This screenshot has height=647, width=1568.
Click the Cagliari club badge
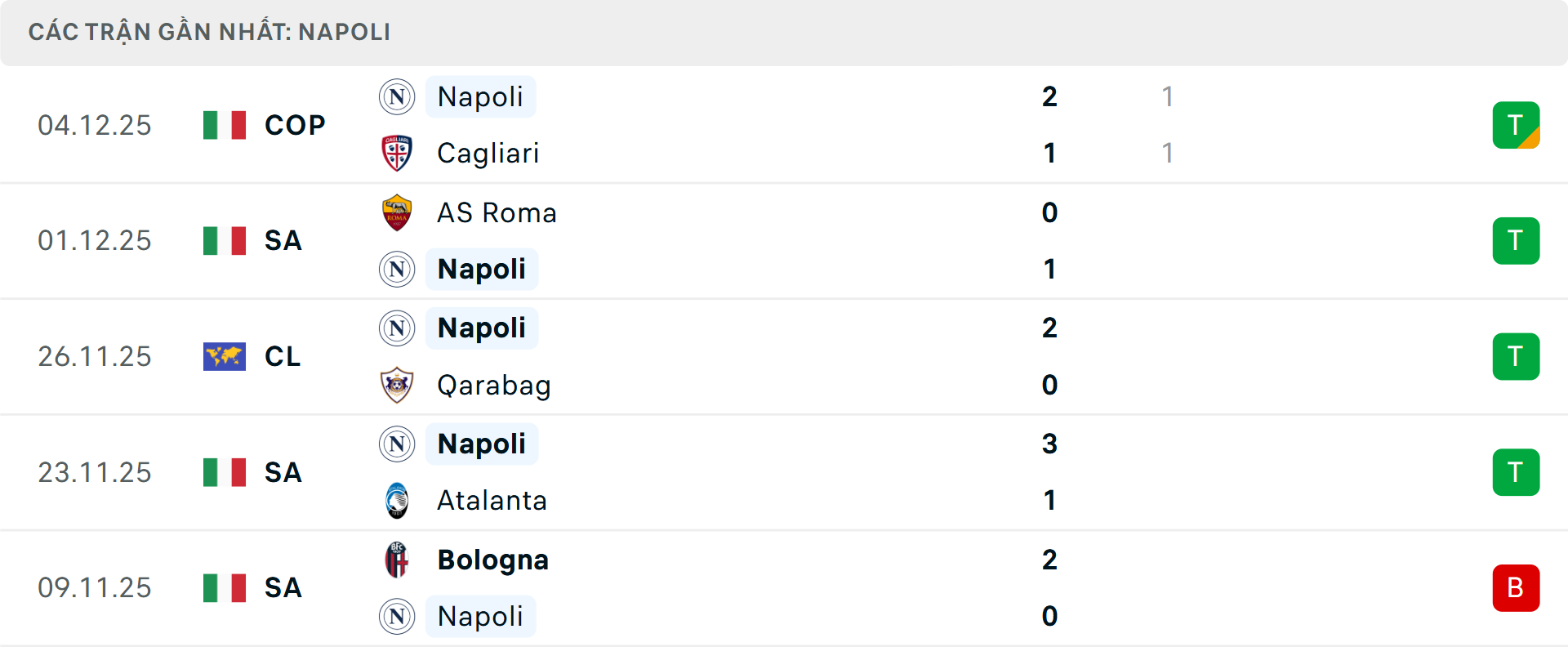pos(397,153)
